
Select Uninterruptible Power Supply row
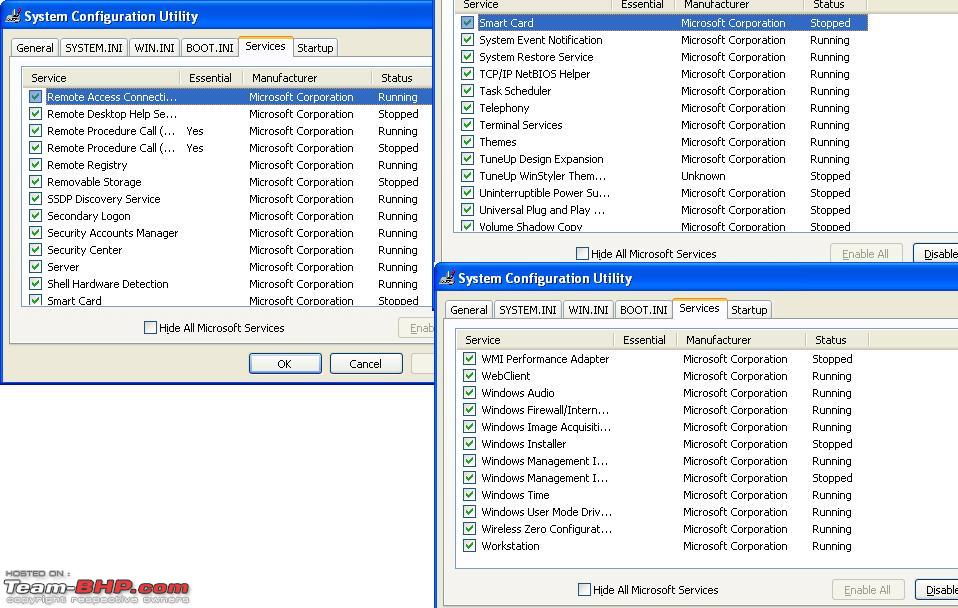coord(663,193)
